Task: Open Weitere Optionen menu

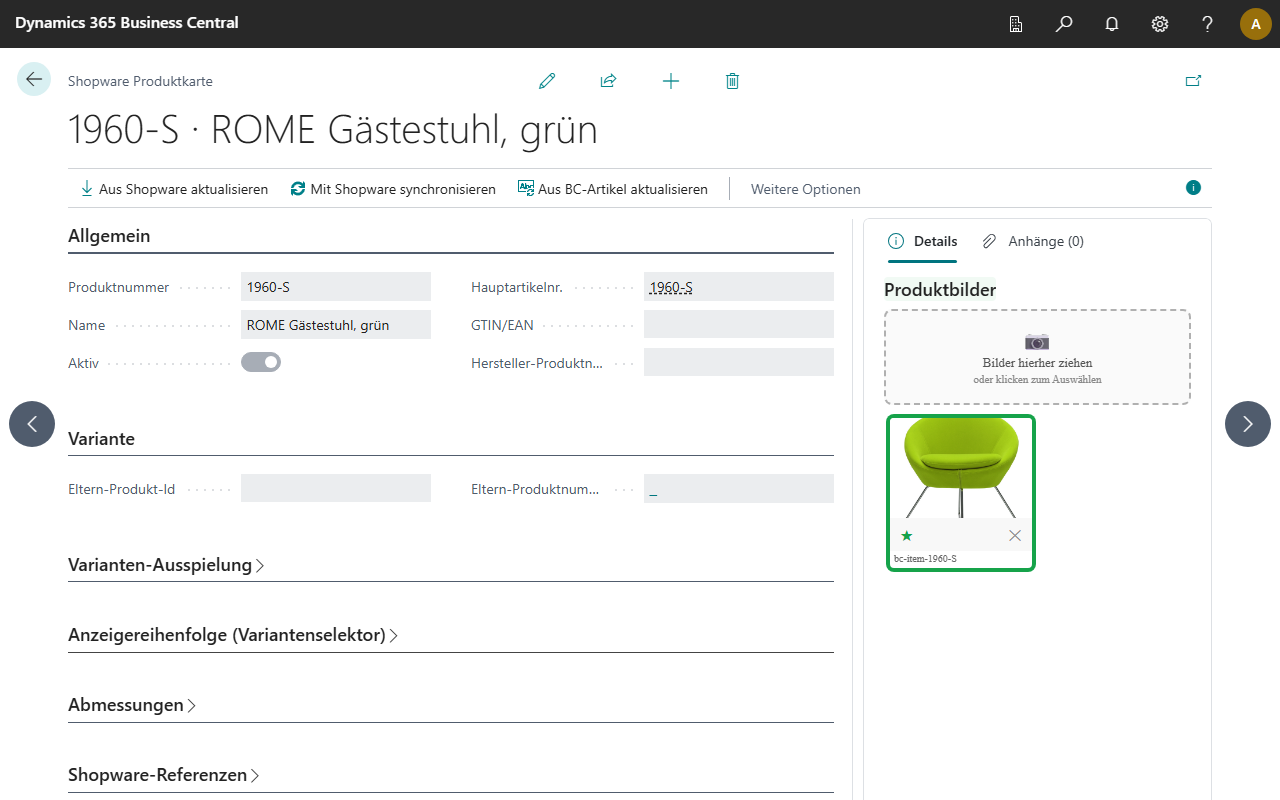Action: [805, 189]
